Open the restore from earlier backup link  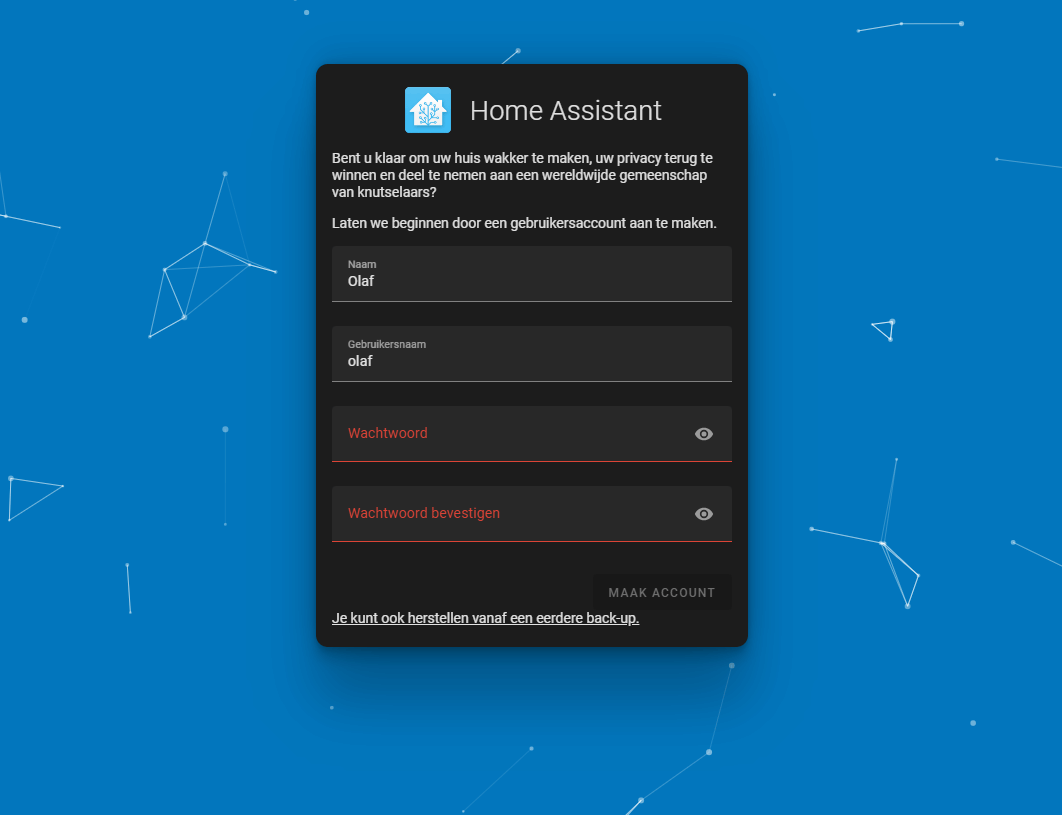coord(486,618)
